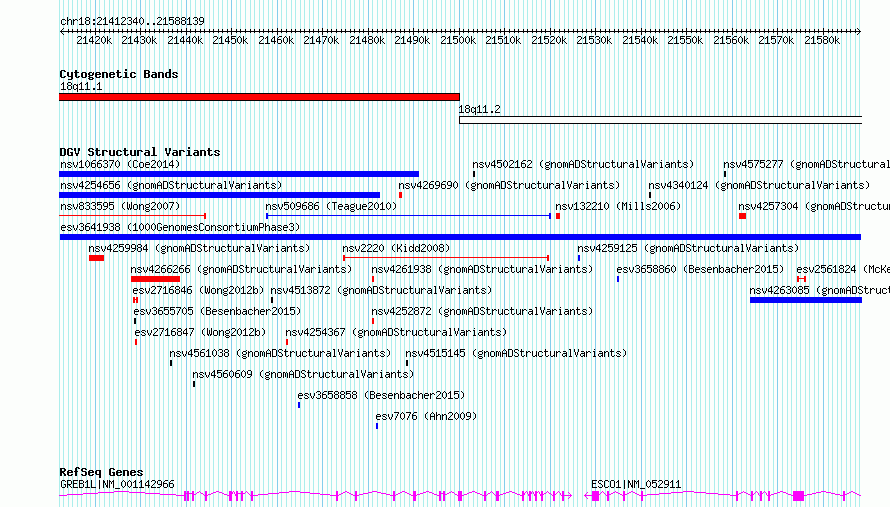Click the Cytogenetic Bands track title
Viewport: 890px width, 507px height.
point(119,74)
